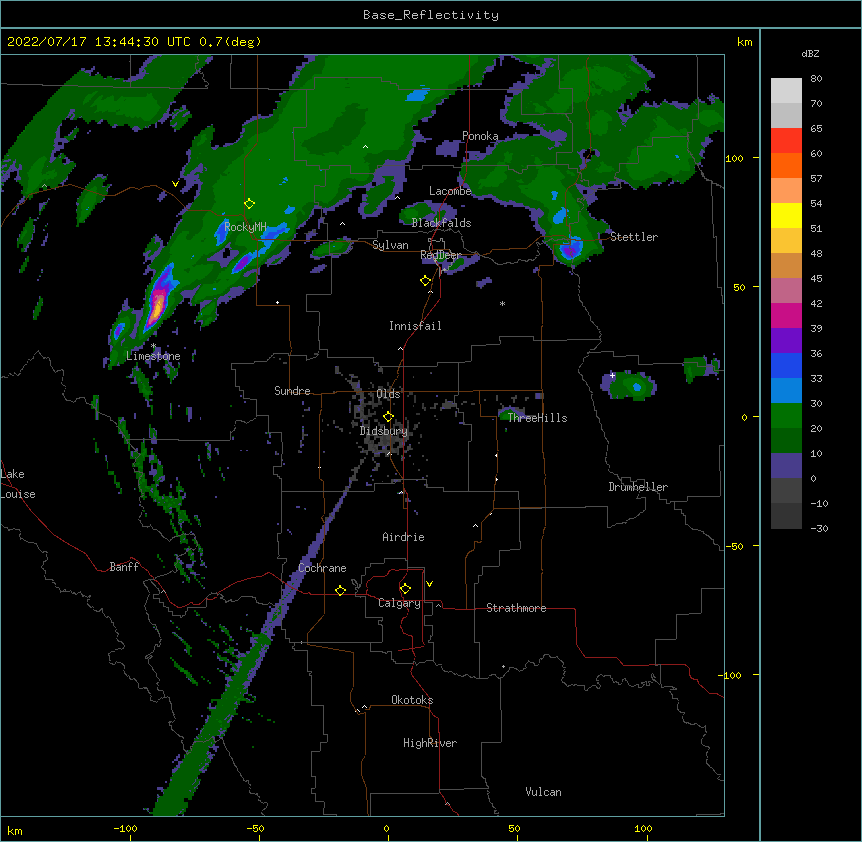Click the Limestone label on the map
The height and width of the screenshot is (842, 862).
coord(153,356)
